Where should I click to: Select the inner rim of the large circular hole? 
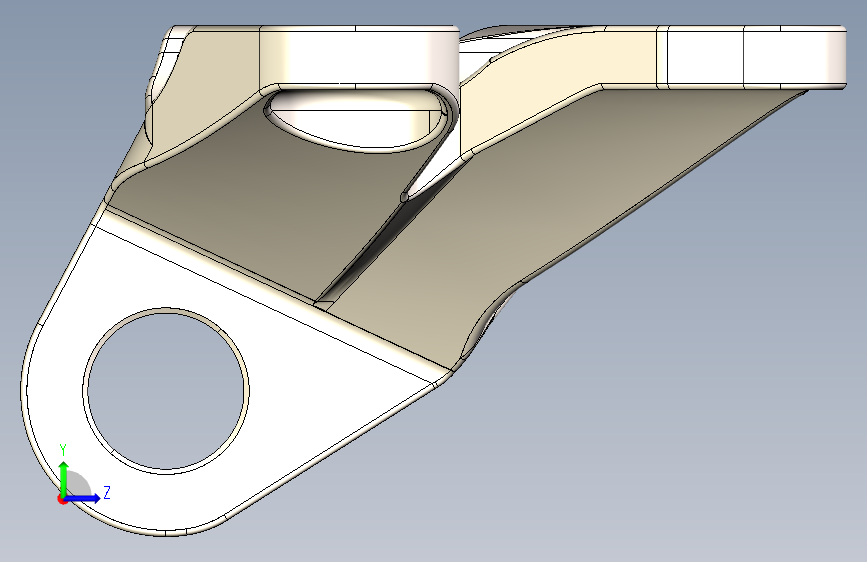pos(166,390)
